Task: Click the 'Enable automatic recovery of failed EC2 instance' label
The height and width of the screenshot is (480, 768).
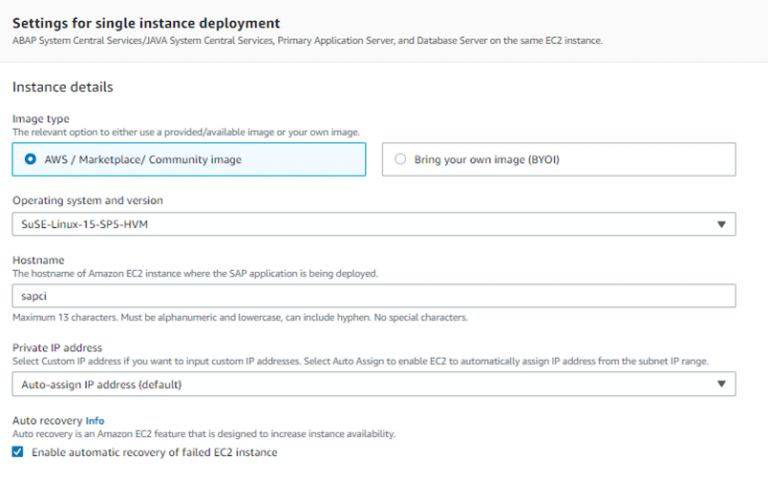Action: click(154, 452)
